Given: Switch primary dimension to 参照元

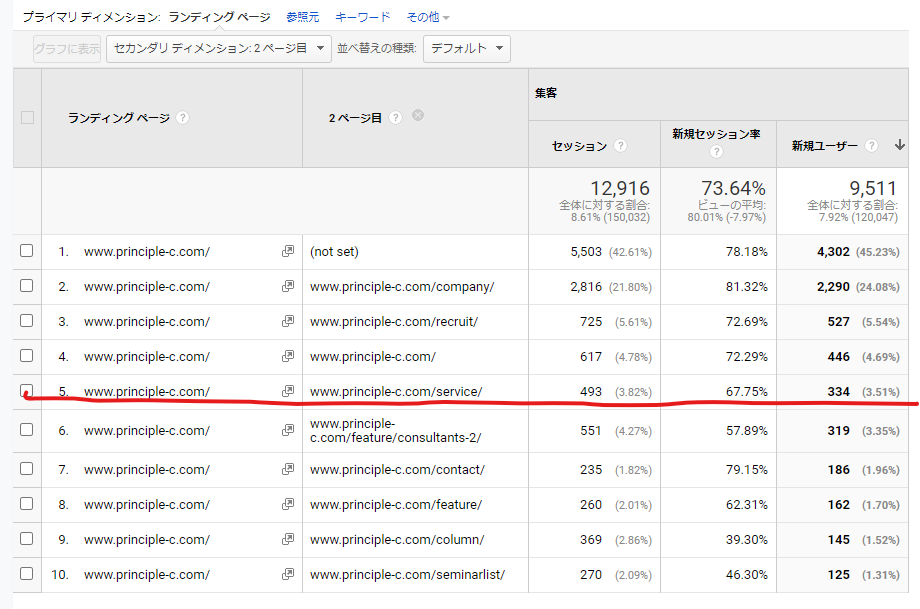Looking at the screenshot, I should (303, 17).
